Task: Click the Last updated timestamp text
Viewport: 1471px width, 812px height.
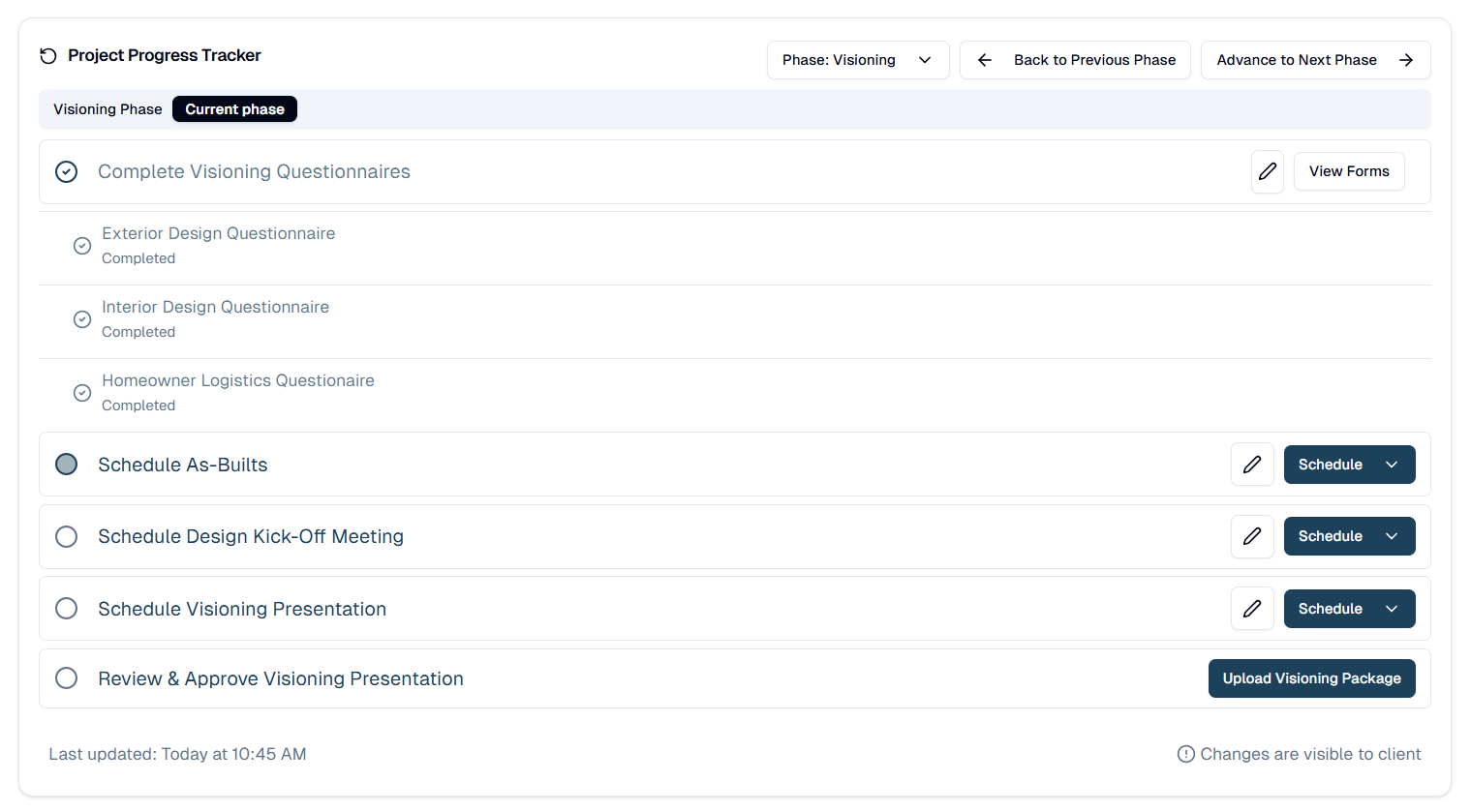Action: coord(177,754)
